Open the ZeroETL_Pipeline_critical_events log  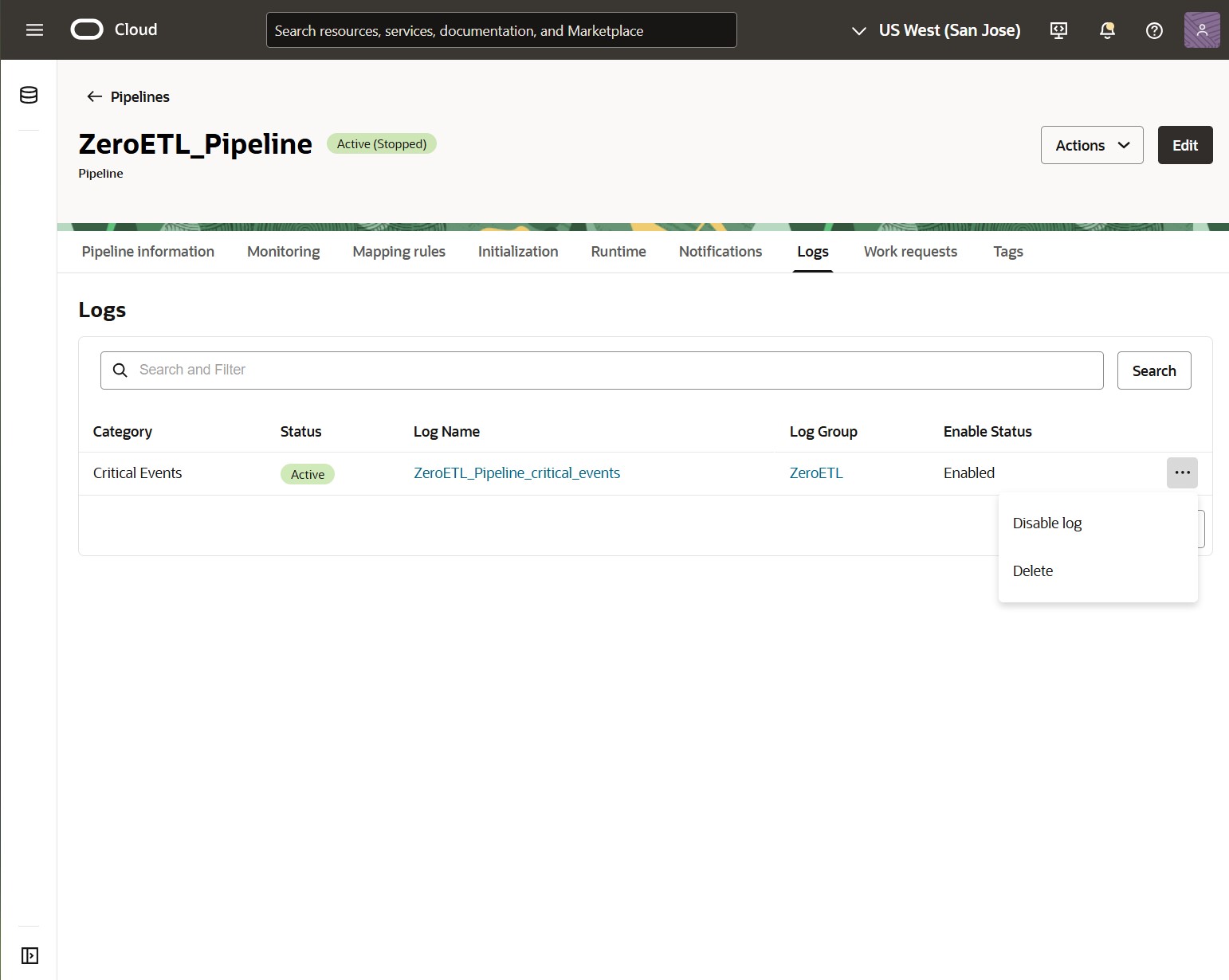(516, 472)
